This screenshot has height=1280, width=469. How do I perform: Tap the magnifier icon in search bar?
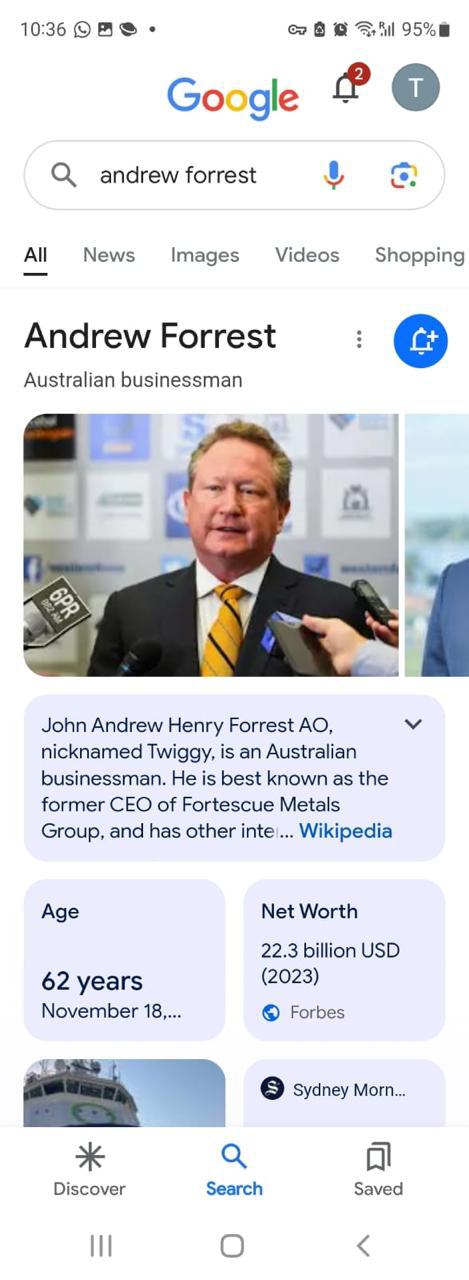(63, 175)
